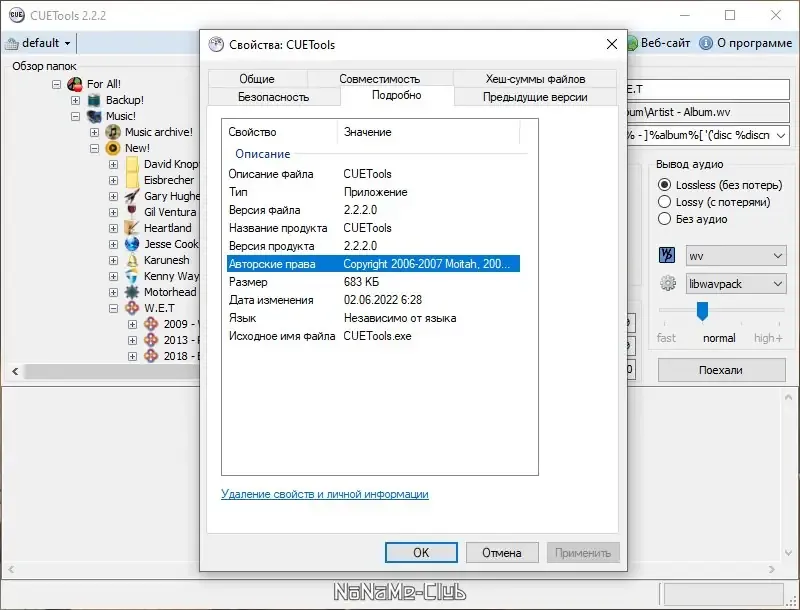Click the Kenny Way folder icon

pos(132,276)
